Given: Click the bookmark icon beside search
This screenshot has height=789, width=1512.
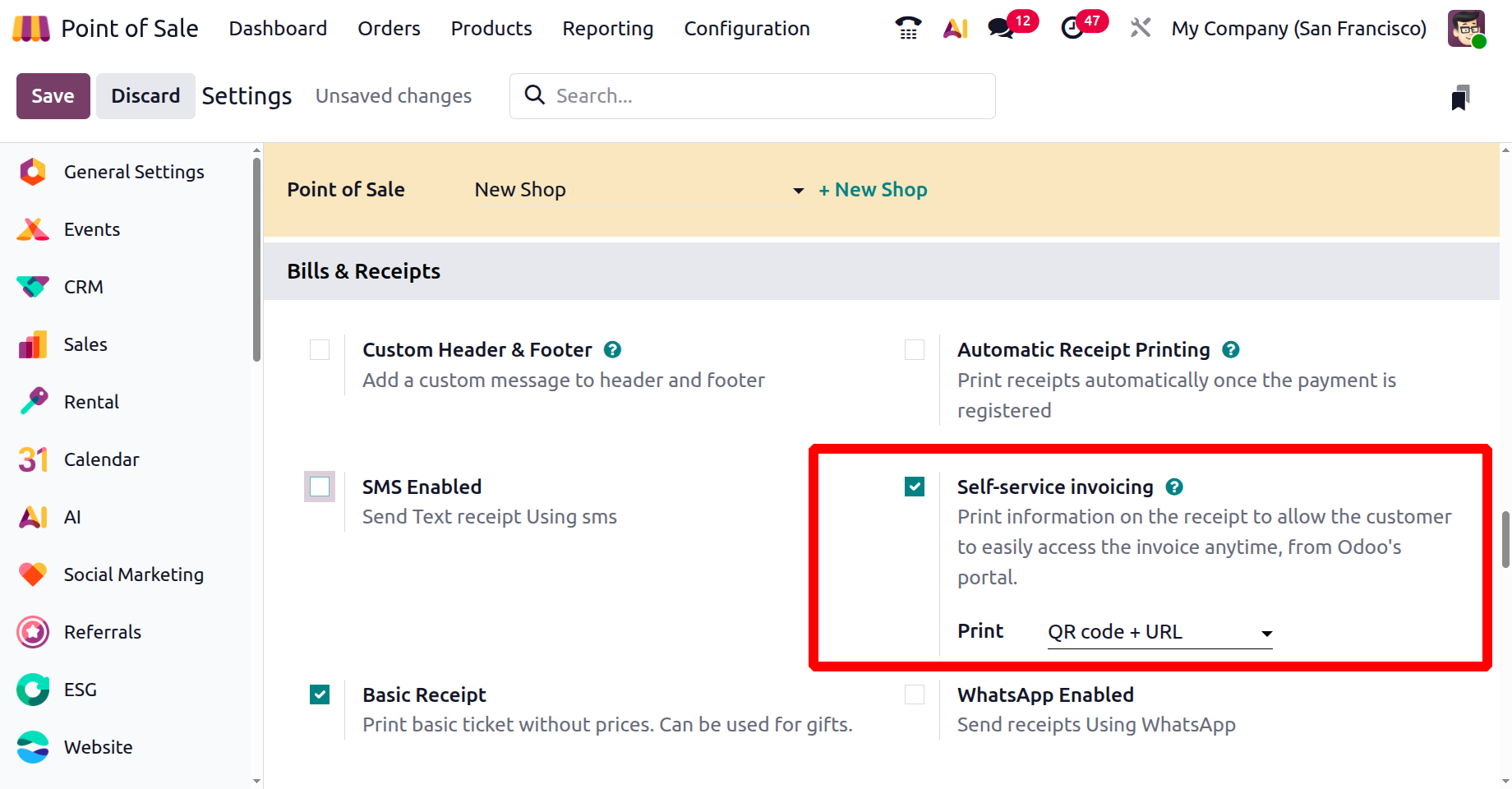Looking at the screenshot, I should point(1459,97).
